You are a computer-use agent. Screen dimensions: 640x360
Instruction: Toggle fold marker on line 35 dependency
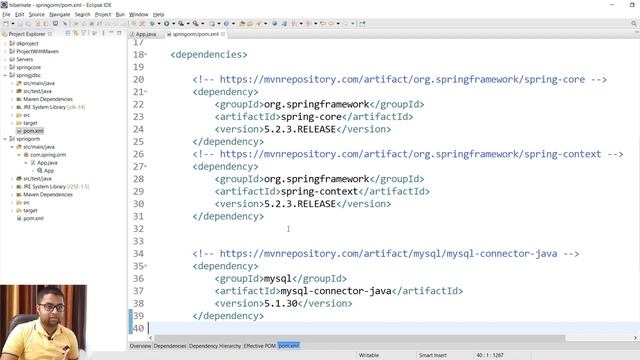pyautogui.click(x=146, y=266)
